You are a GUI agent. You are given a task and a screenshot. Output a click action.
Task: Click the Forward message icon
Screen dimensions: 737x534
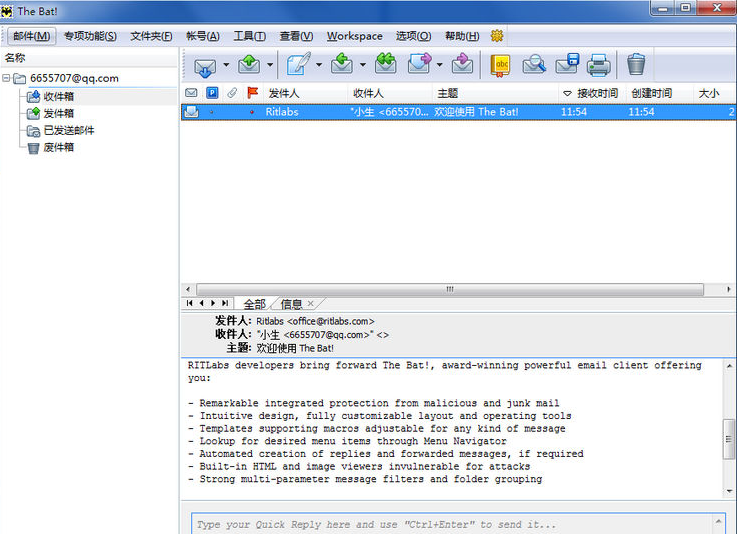[419, 63]
